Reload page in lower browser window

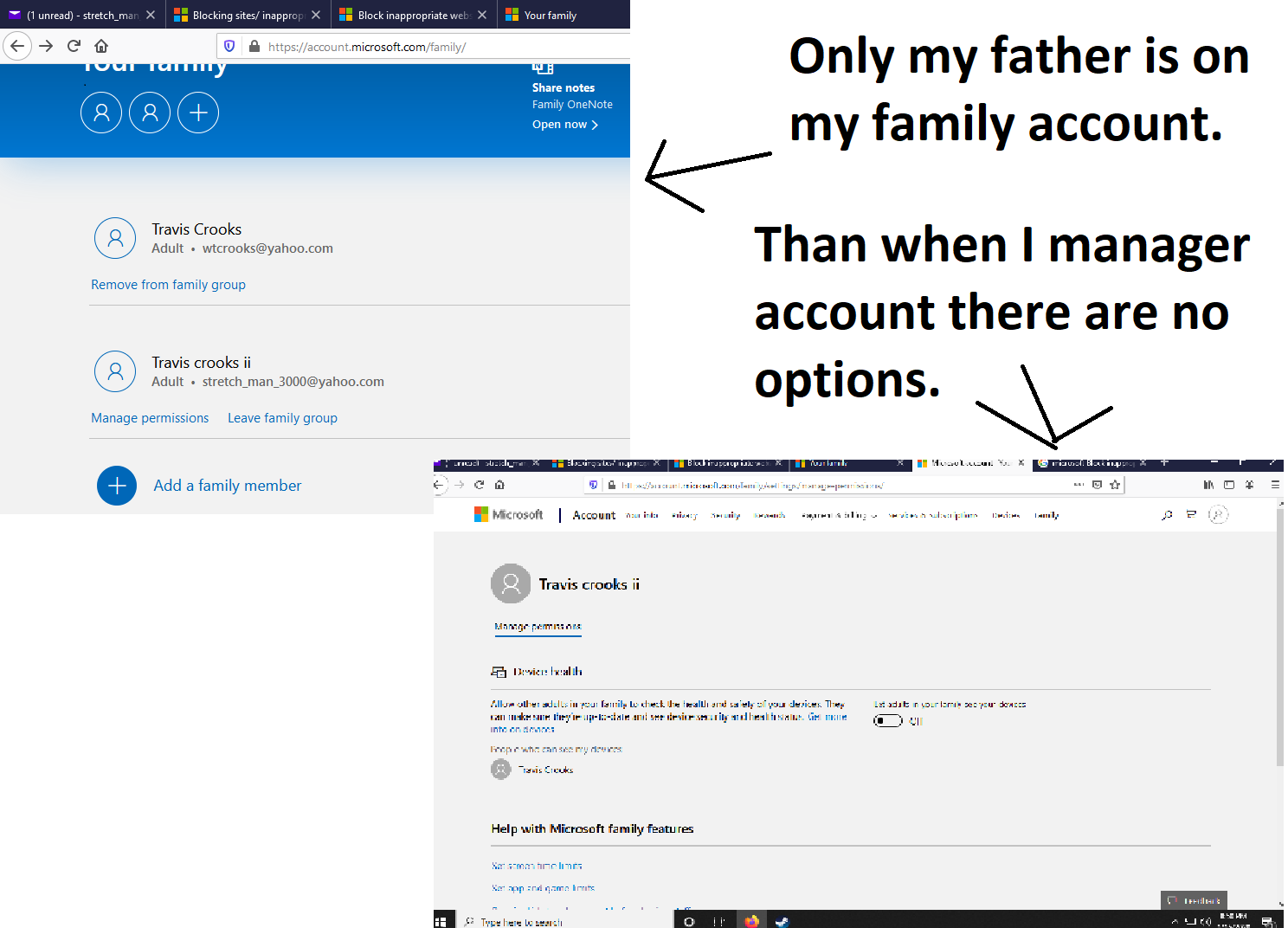pos(479,485)
